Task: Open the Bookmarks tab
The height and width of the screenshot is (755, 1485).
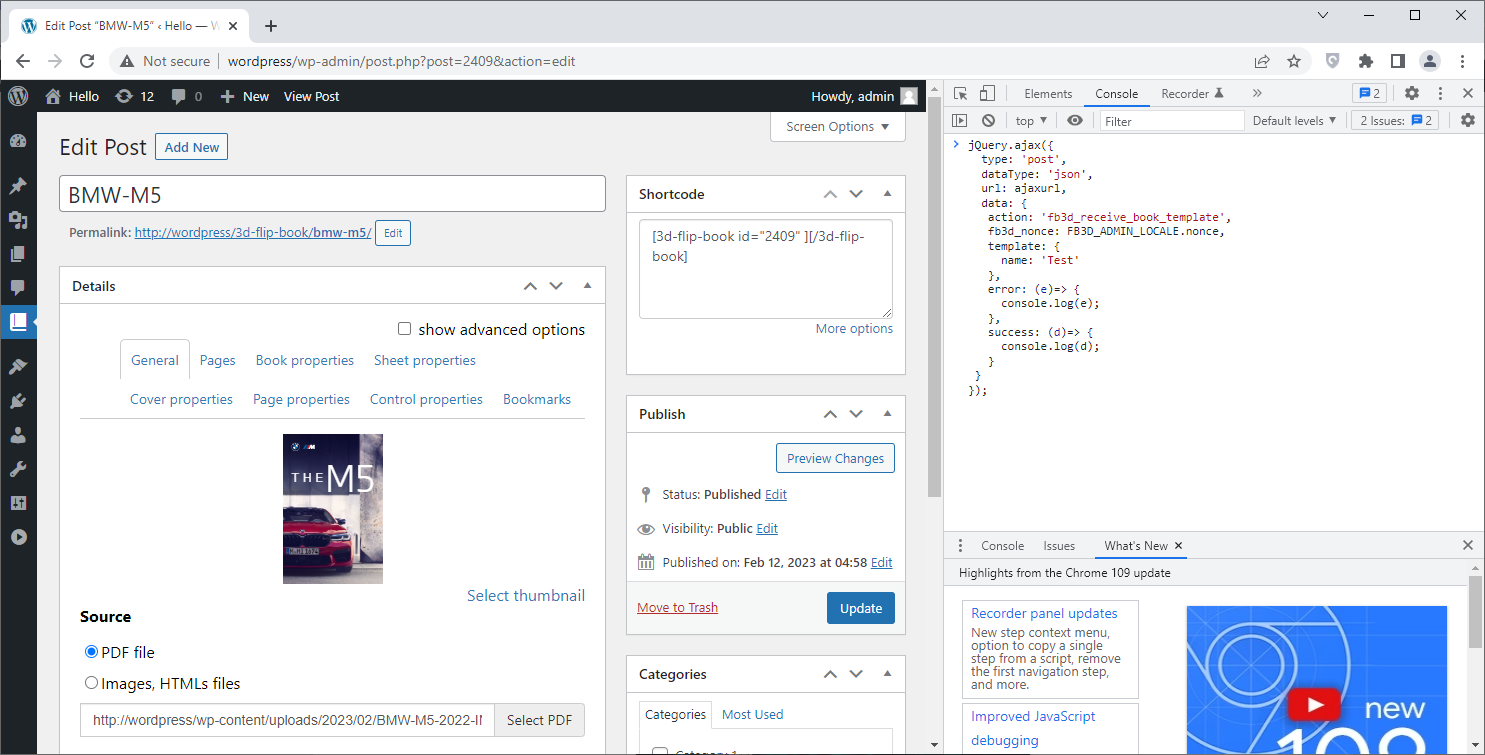Action: [x=537, y=399]
